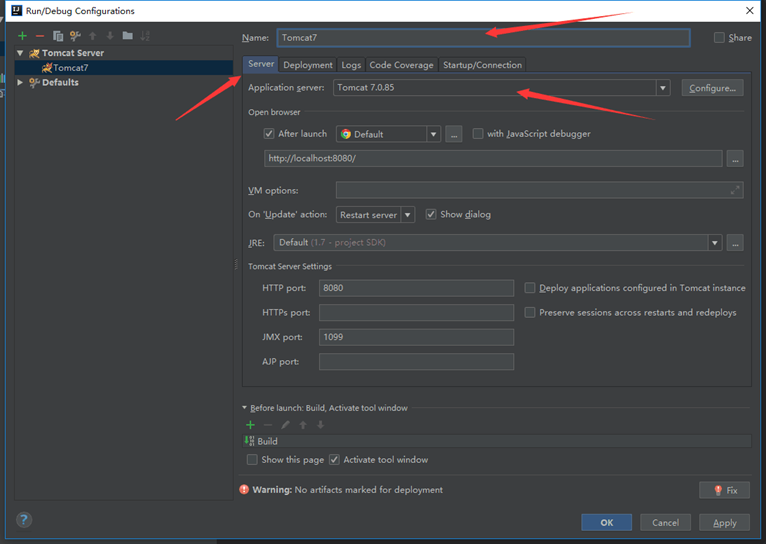The height and width of the screenshot is (544, 766).
Task: Select the Tomcat7 configuration in the tree
Action: (x=124, y=67)
